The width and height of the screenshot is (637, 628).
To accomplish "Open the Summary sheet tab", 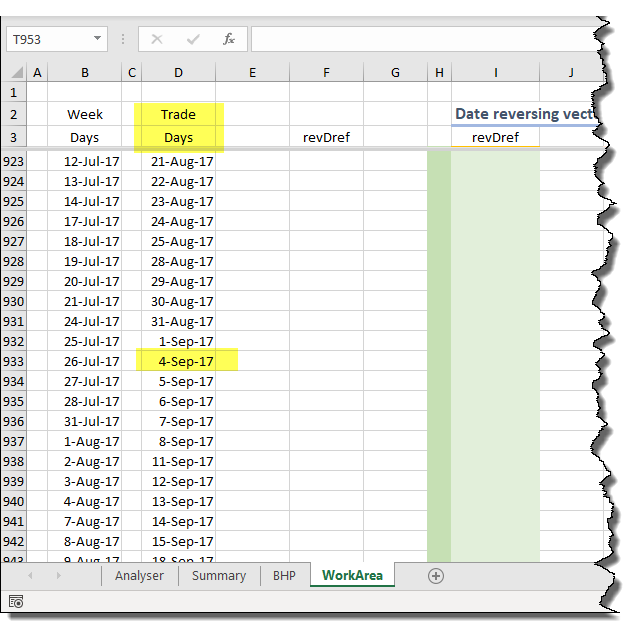I will 218,575.
